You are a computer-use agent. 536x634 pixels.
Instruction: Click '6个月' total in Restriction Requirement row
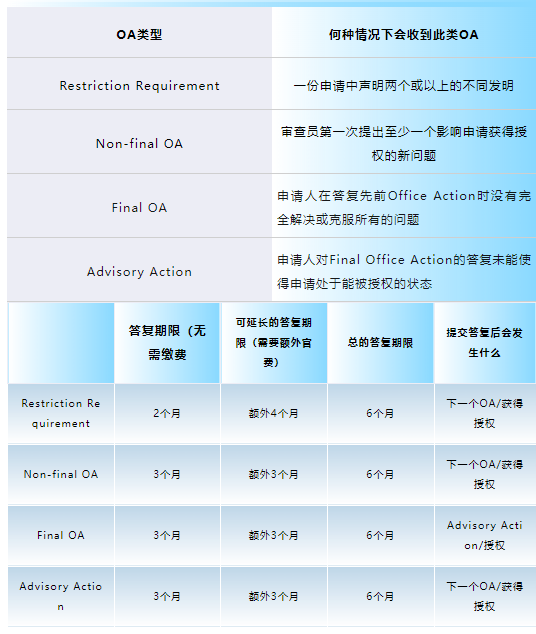(380, 413)
